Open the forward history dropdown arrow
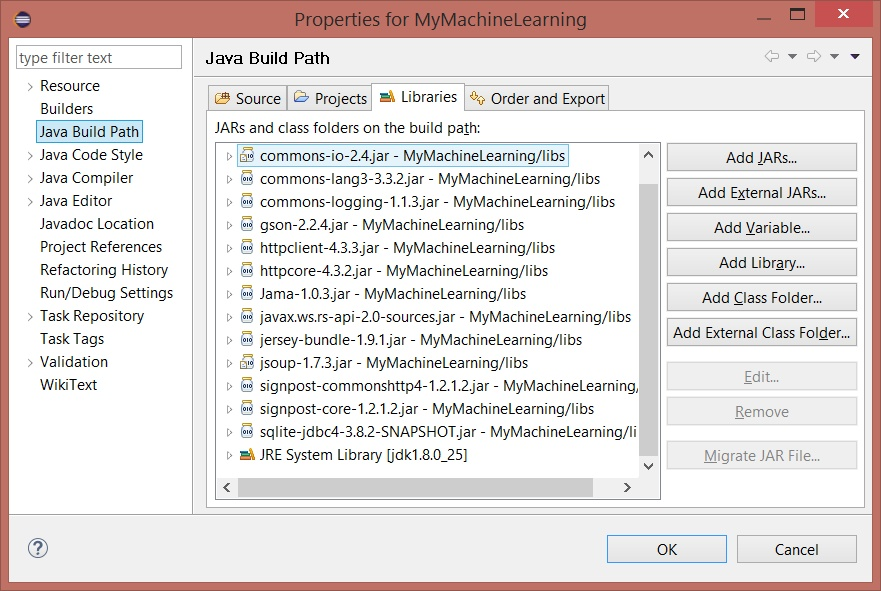Image resolution: width=881 pixels, height=591 pixels. (x=834, y=56)
